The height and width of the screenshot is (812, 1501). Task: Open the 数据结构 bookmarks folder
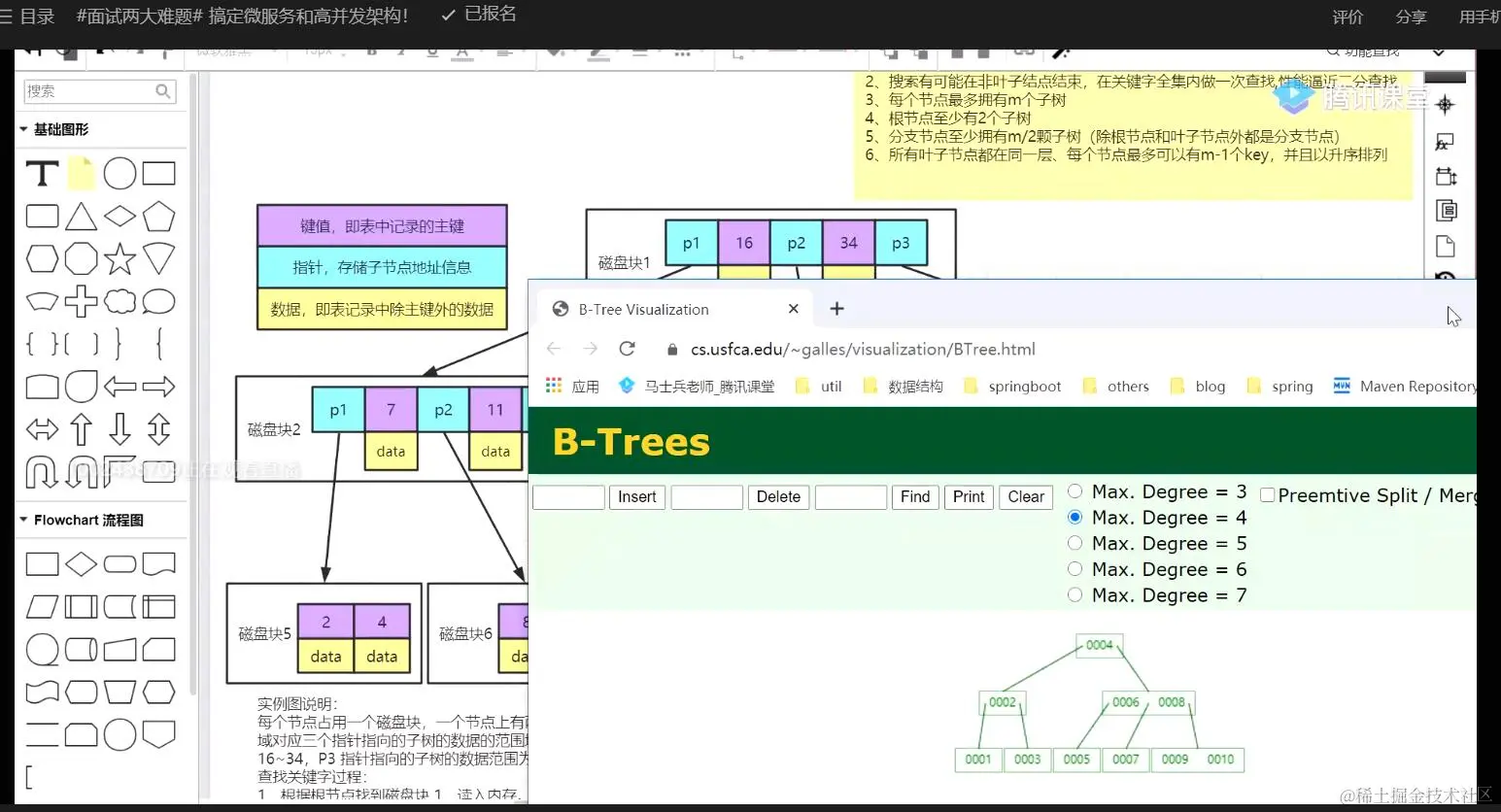(903, 387)
